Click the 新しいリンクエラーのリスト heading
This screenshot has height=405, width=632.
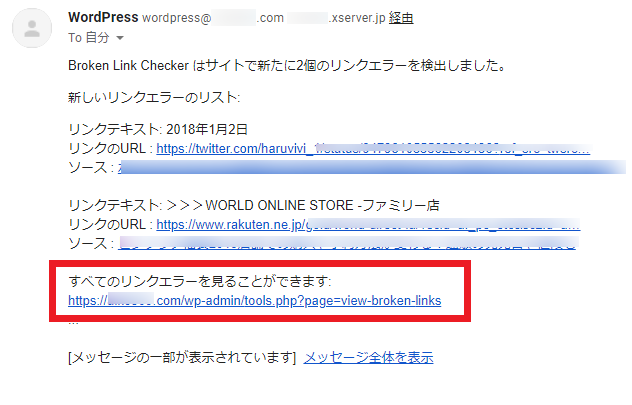tap(154, 98)
